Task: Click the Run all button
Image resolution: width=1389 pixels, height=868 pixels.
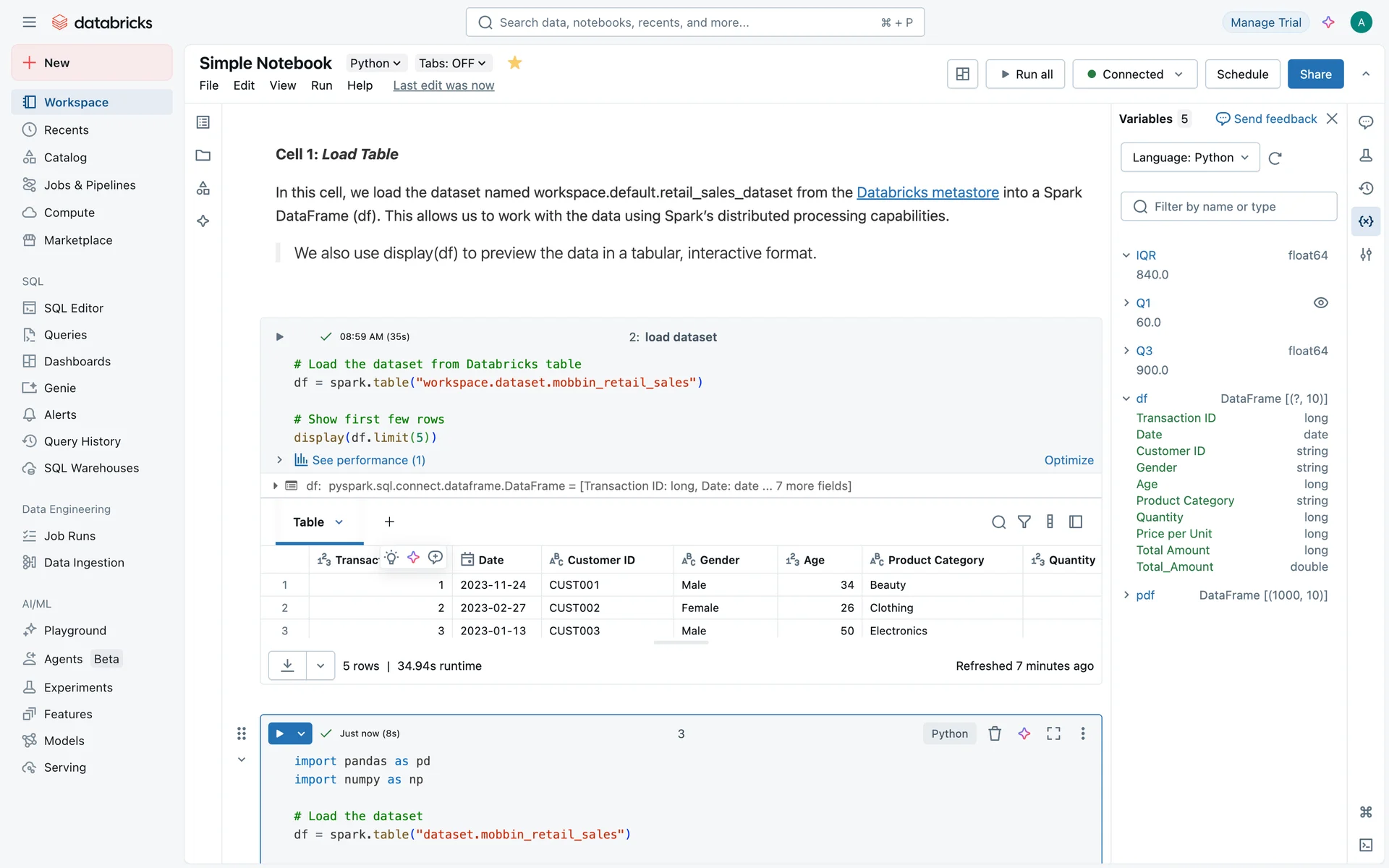Action: (x=1025, y=74)
